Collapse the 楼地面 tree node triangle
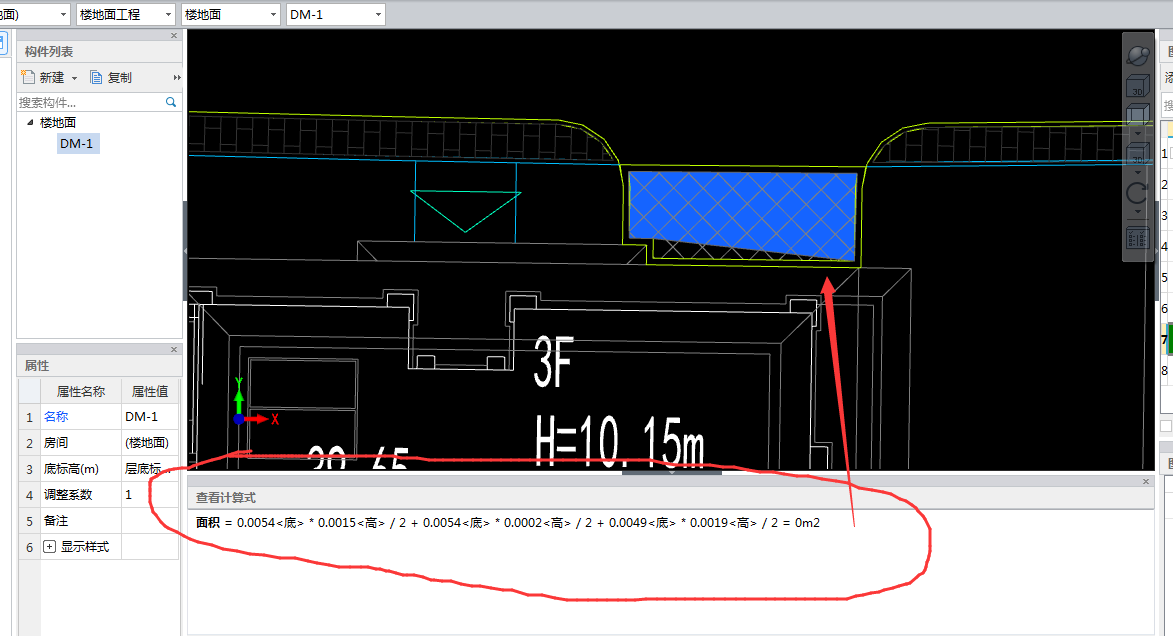The image size is (1173, 636). (x=31, y=122)
